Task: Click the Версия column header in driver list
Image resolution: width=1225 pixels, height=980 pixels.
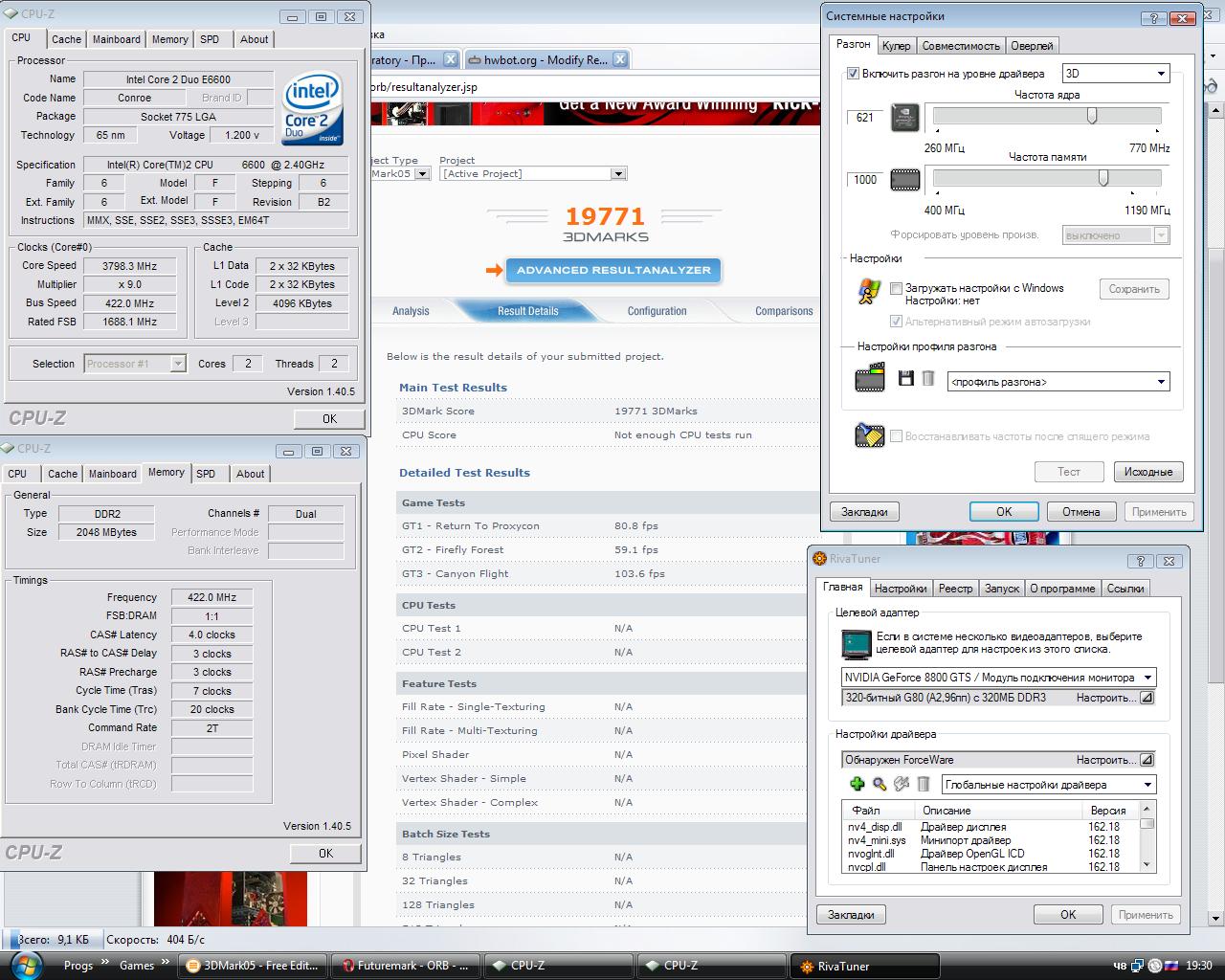Action: point(1110,811)
